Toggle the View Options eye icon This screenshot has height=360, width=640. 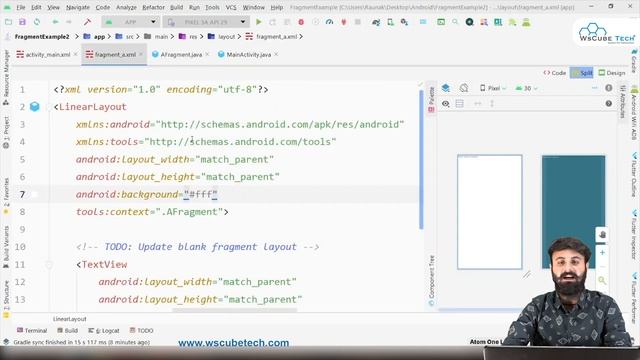(446, 104)
